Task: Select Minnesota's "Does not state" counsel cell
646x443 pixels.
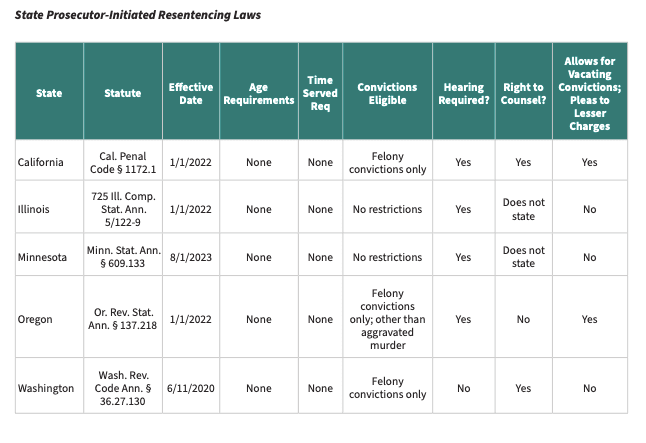Action: coord(524,257)
